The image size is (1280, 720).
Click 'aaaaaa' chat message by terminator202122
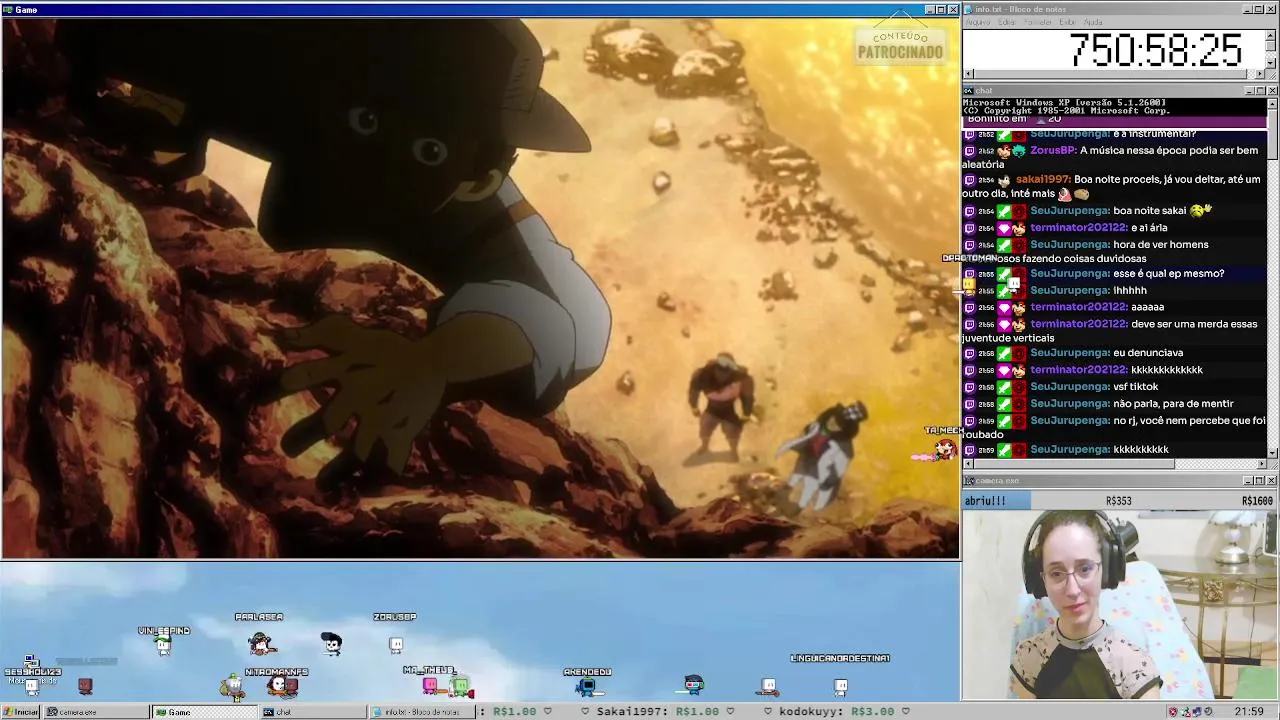(x=1147, y=307)
